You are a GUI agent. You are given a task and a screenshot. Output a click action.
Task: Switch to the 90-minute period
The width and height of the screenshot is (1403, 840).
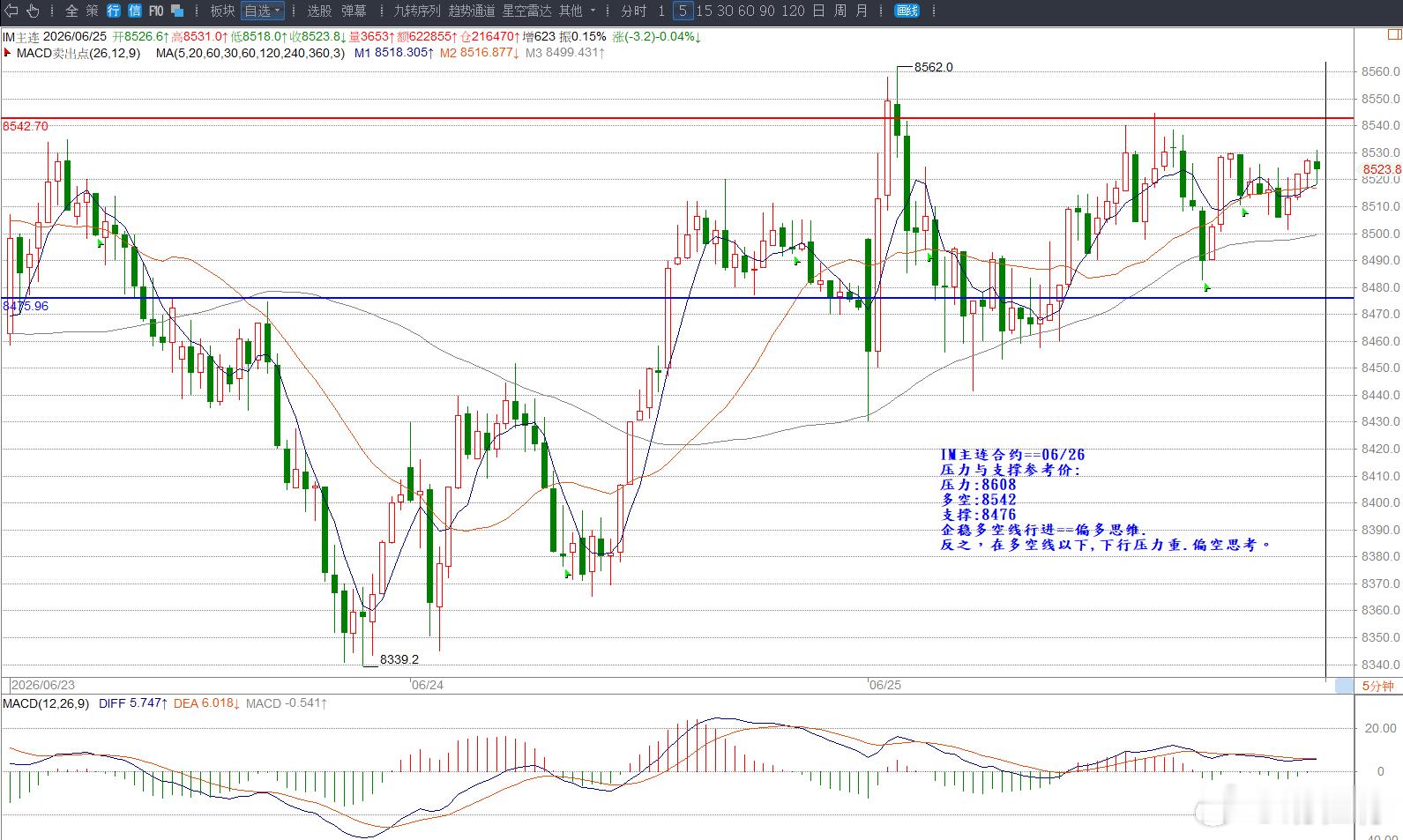pos(768,11)
